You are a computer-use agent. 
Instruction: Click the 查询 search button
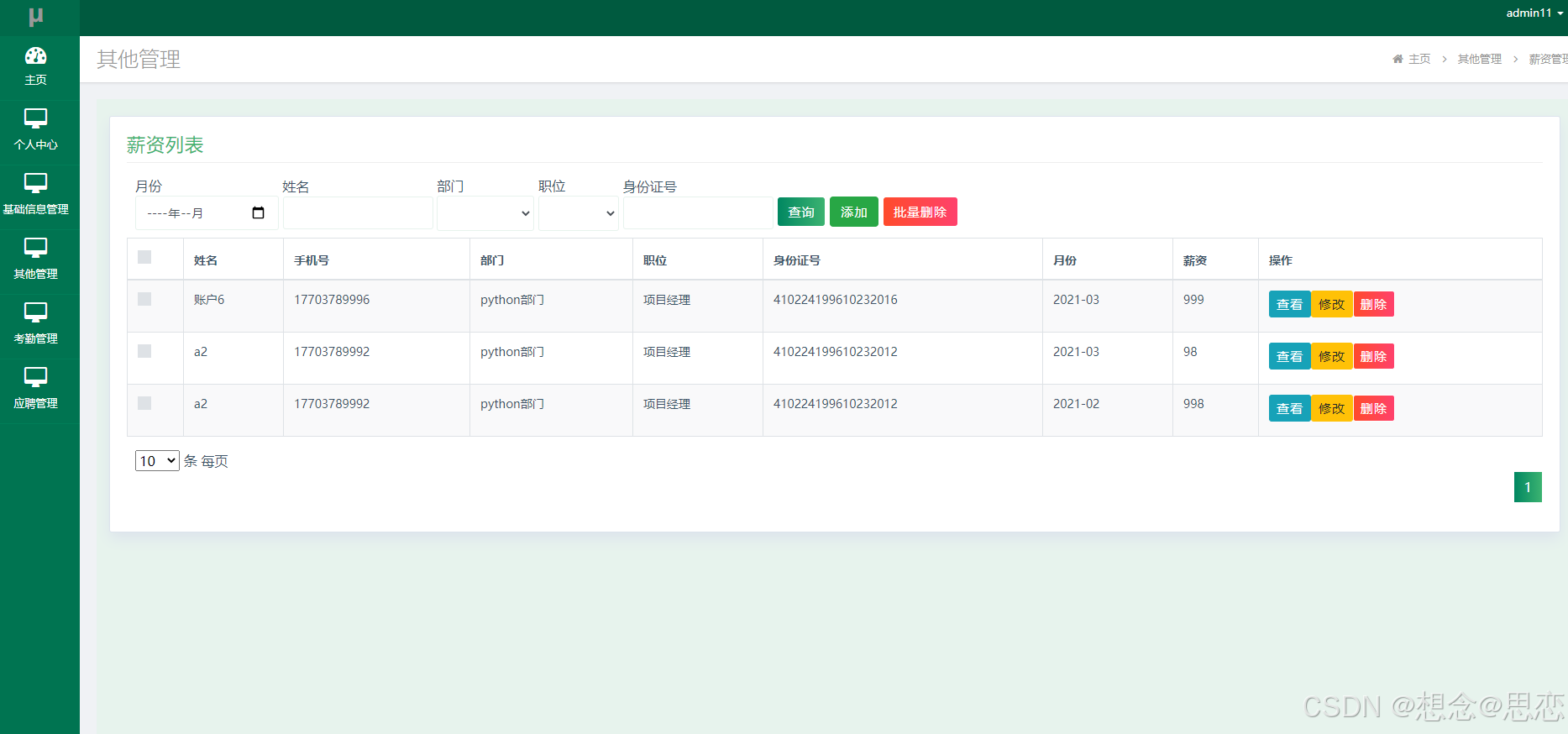coord(801,212)
